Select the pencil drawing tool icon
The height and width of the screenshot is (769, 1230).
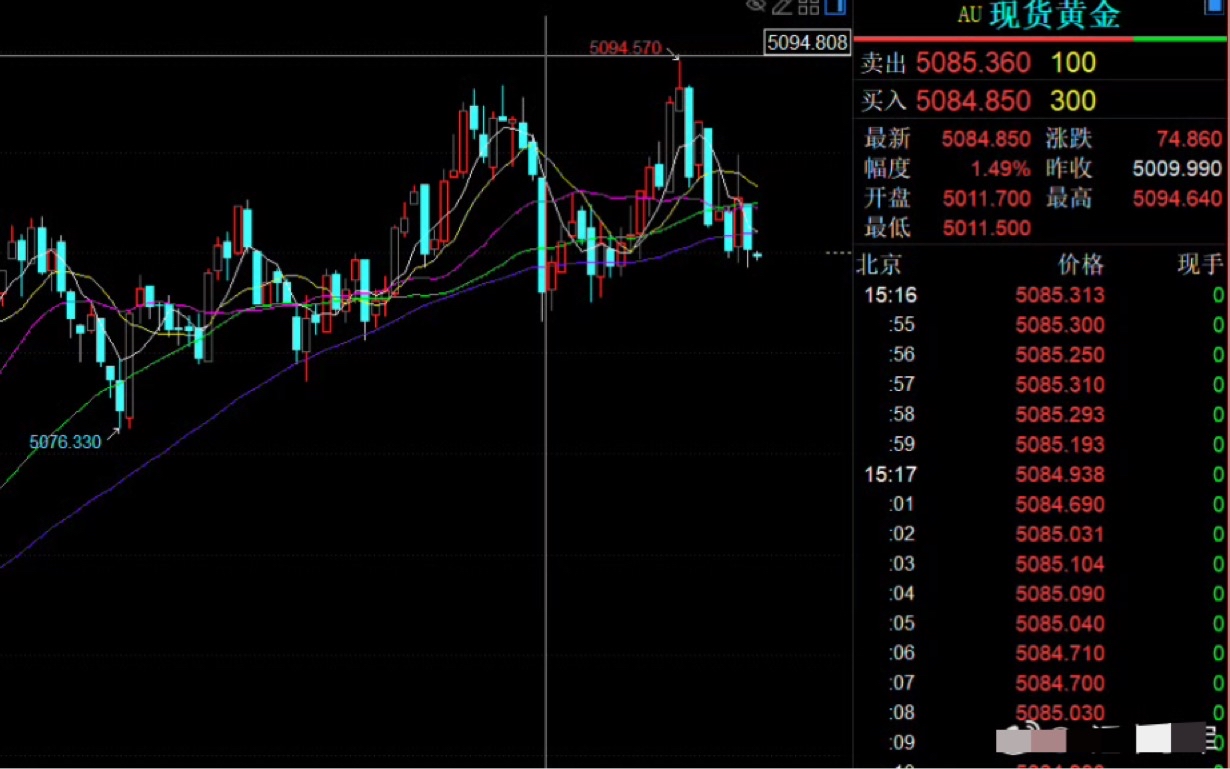[x=782, y=6]
